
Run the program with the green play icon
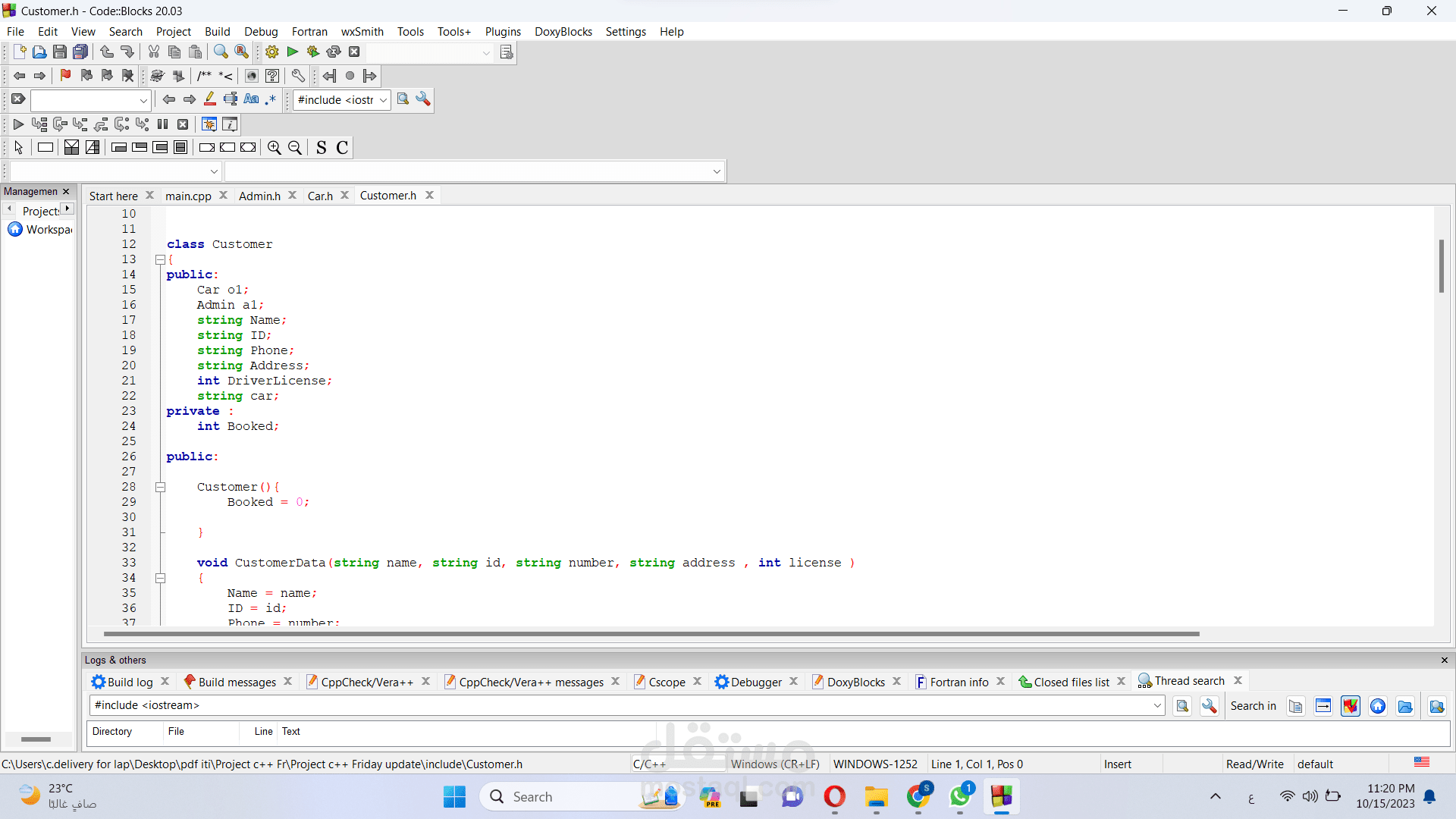291,52
